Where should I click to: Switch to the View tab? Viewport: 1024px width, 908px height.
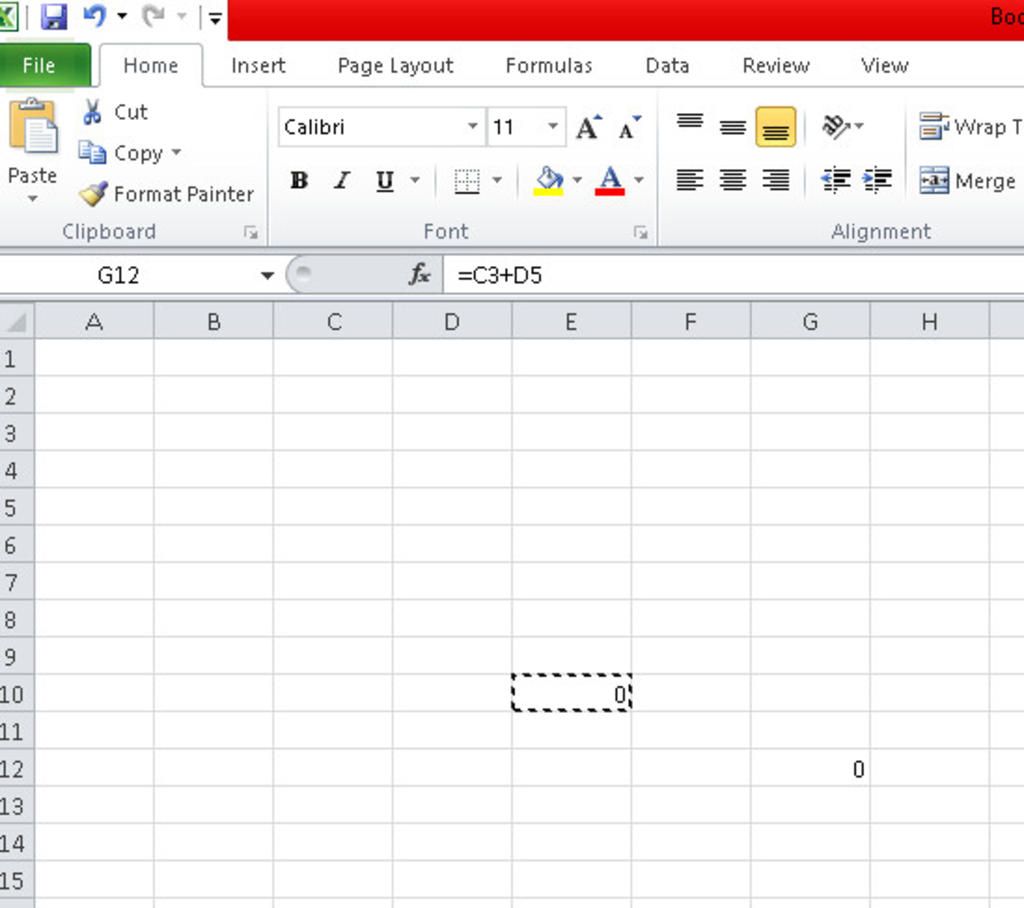click(884, 65)
